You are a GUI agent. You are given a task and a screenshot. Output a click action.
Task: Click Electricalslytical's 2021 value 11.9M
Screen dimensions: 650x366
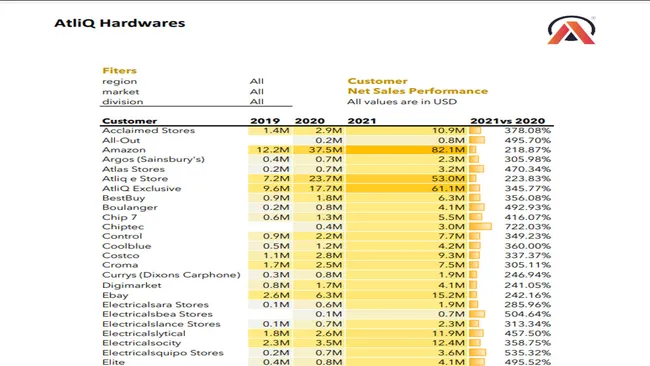pos(449,333)
